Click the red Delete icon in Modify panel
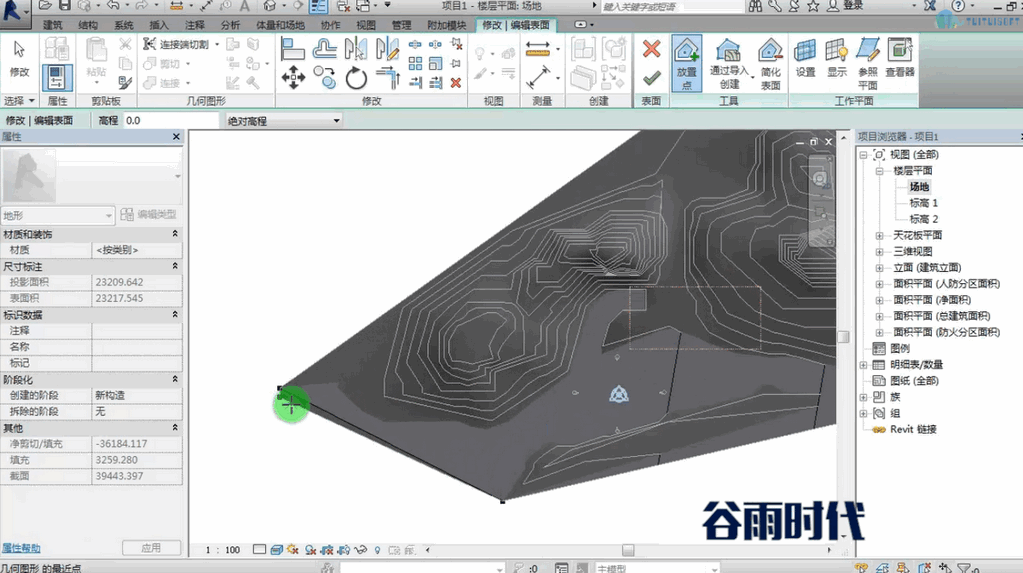 pyautogui.click(x=456, y=83)
